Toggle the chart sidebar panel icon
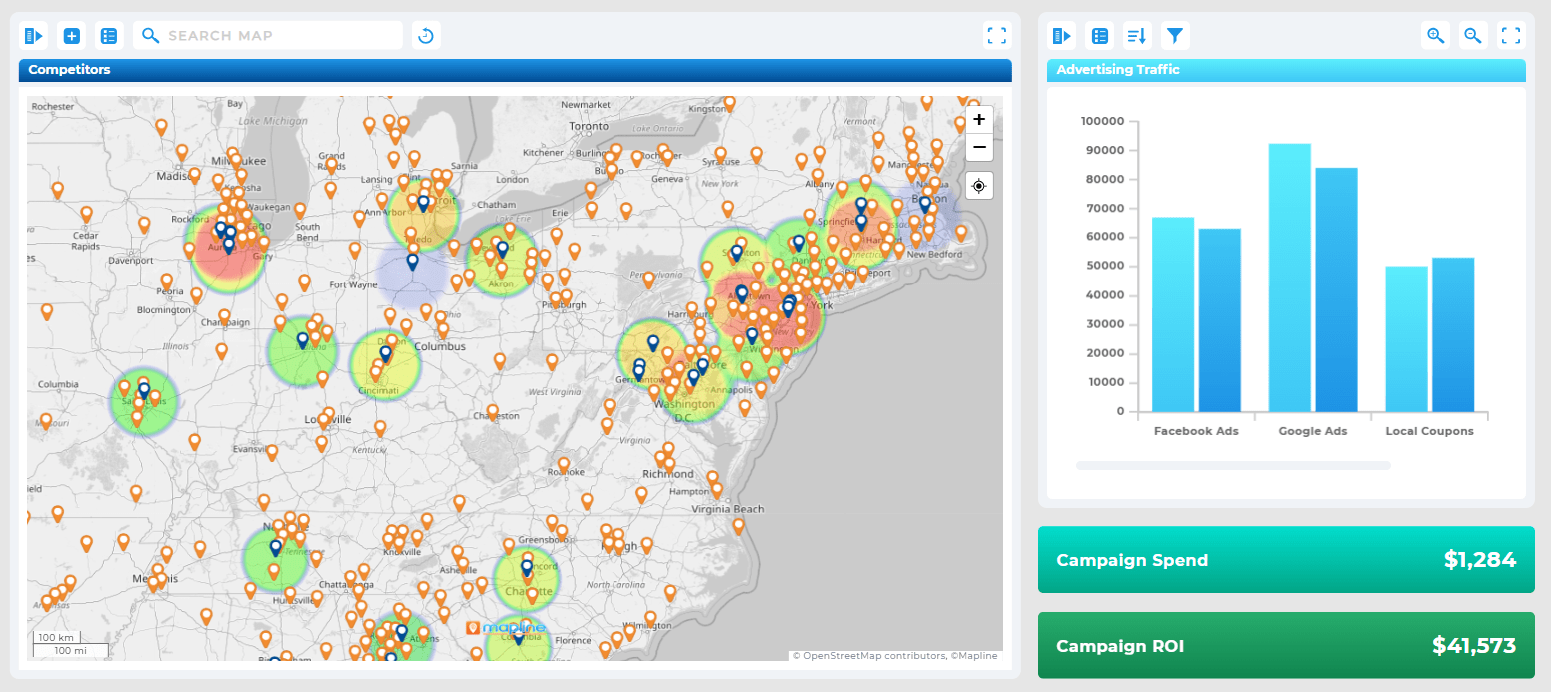The width and height of the screenshot is (1551, 692). pos(1061,35)
